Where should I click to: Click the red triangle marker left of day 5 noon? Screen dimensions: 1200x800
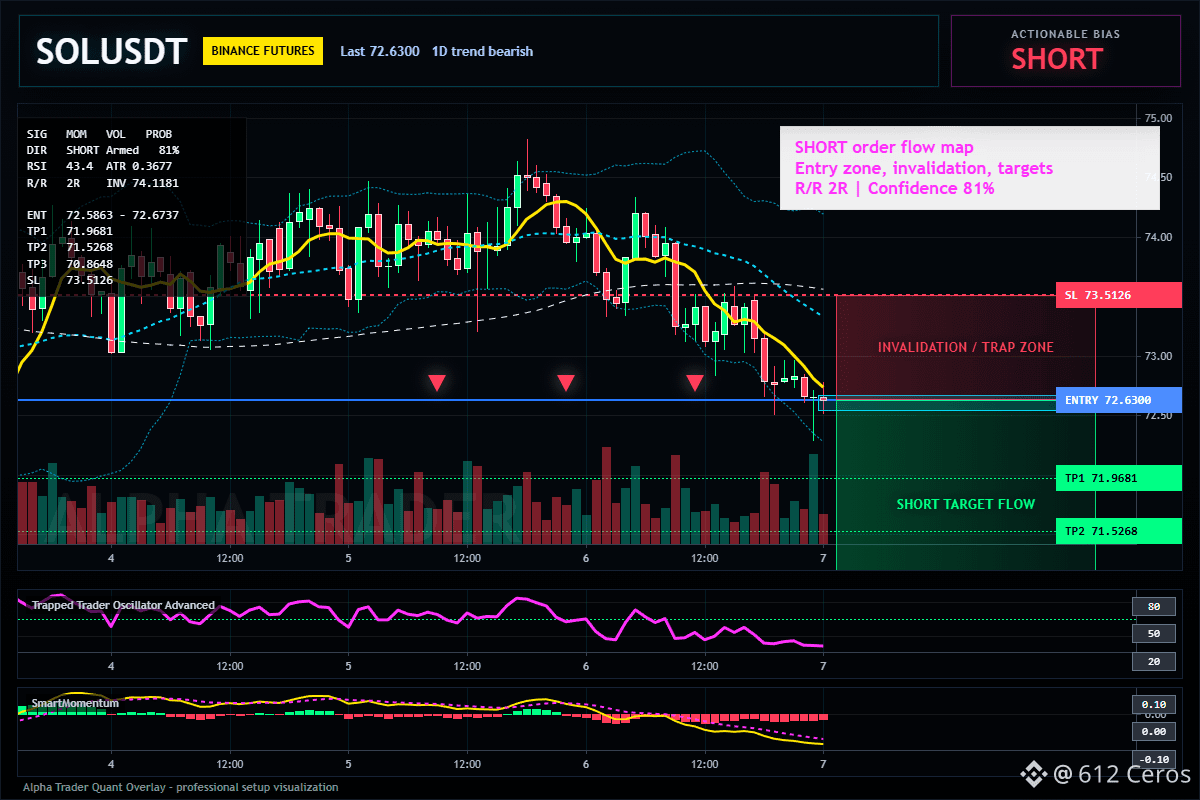coord(437,382)
